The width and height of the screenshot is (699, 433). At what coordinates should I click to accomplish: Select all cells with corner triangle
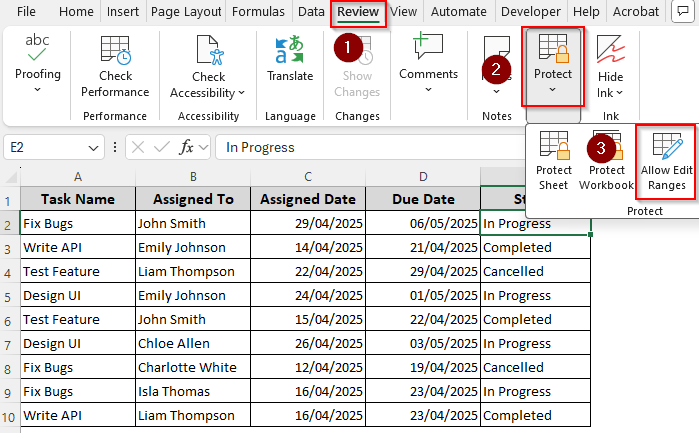pyautogui.click(x=11, y=177)
